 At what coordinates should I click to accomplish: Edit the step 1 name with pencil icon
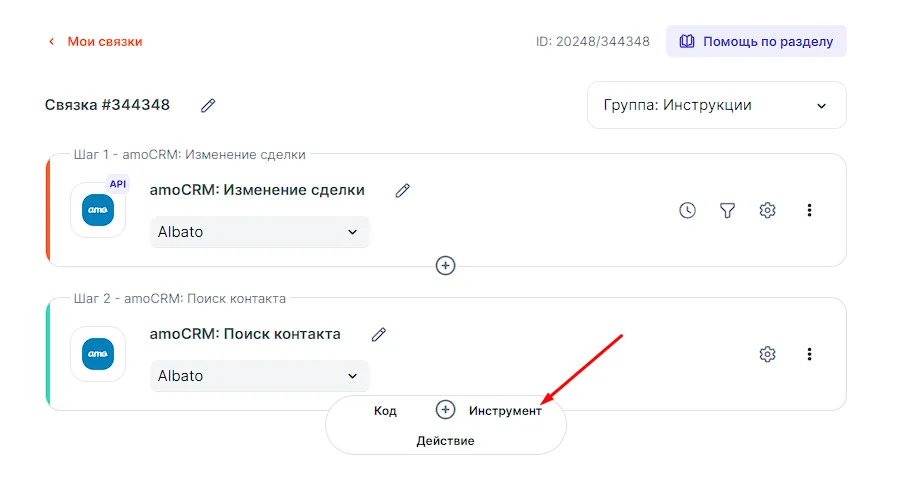402,190
